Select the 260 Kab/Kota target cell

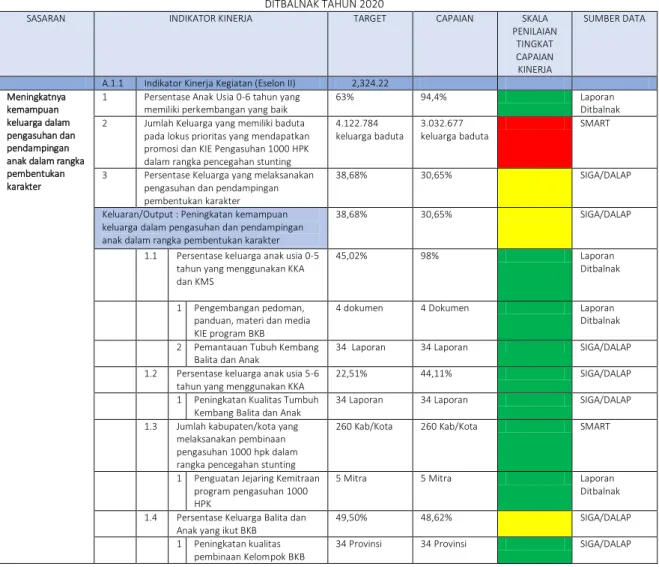(370, 446)
